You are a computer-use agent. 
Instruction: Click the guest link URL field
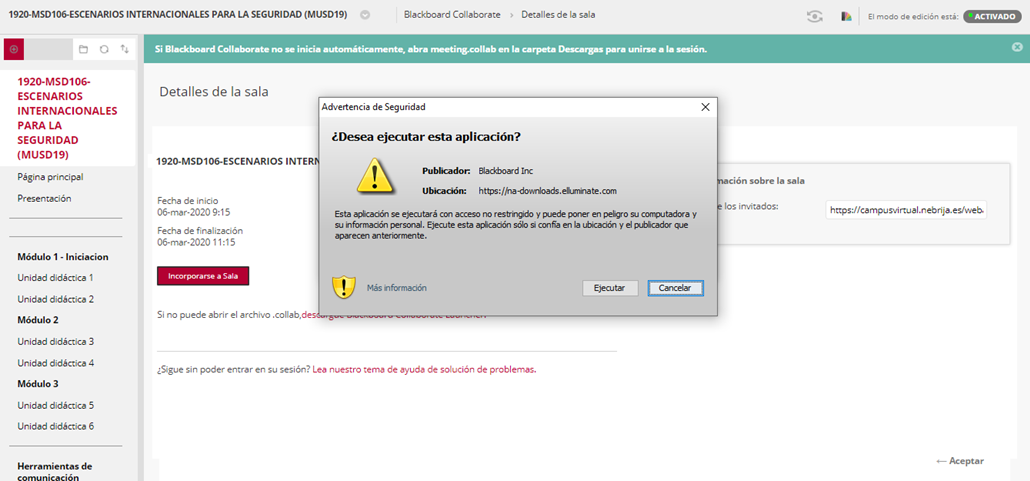(907, 210)
